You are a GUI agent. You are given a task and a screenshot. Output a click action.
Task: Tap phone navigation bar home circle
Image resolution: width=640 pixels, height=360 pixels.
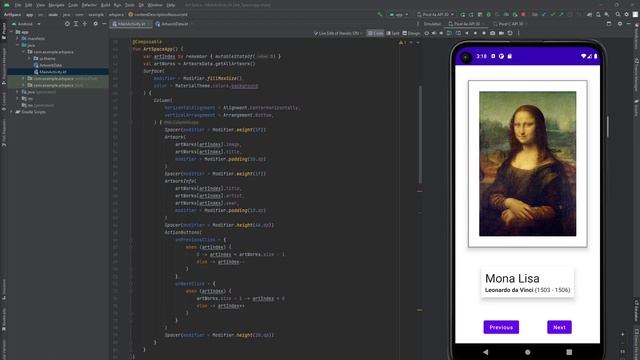tap(527, 352)
